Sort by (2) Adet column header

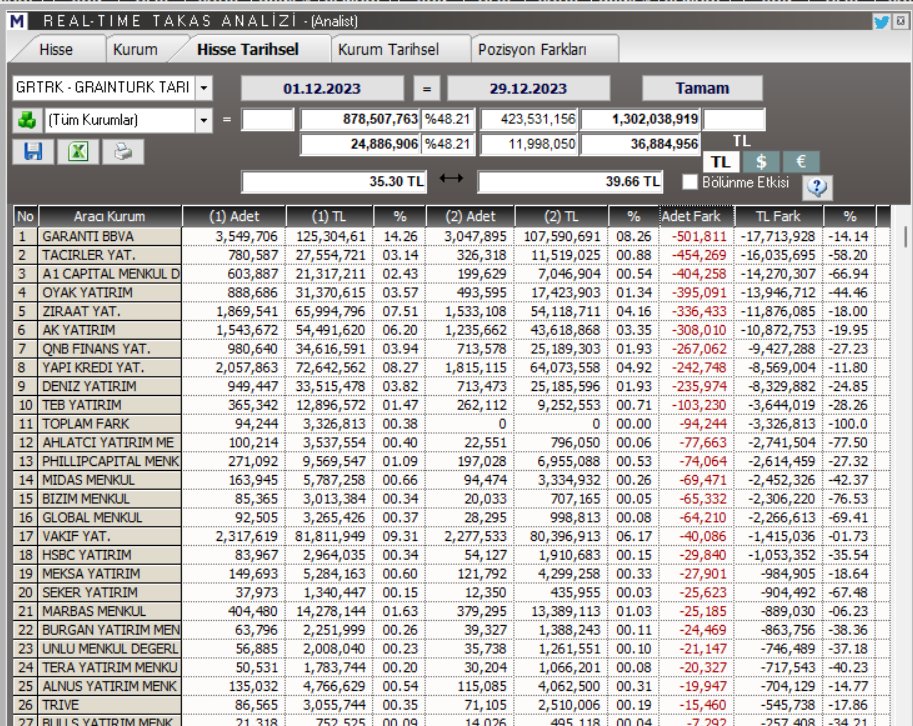pos(470,217)
